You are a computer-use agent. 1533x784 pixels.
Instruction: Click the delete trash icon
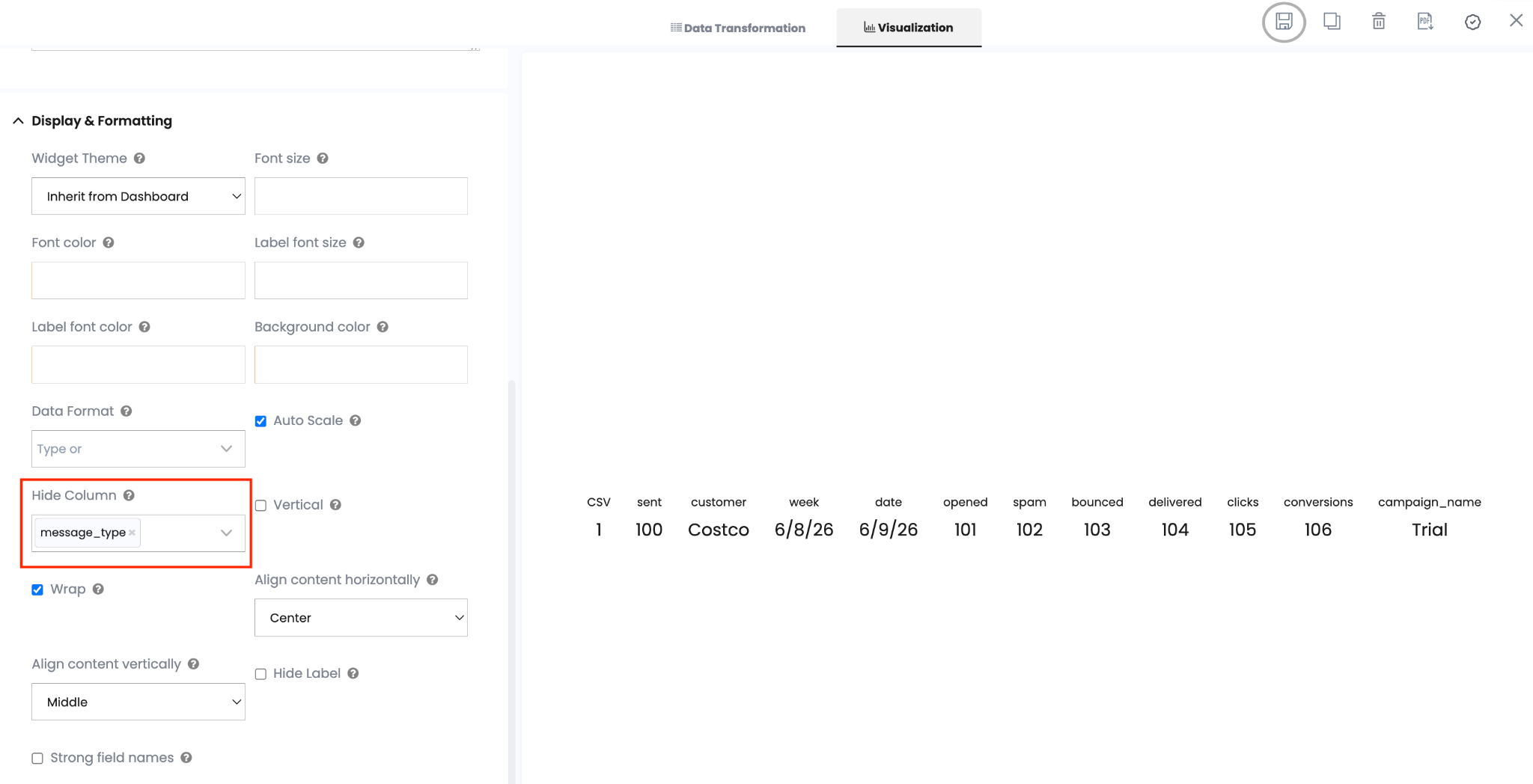coord(1378,21)
